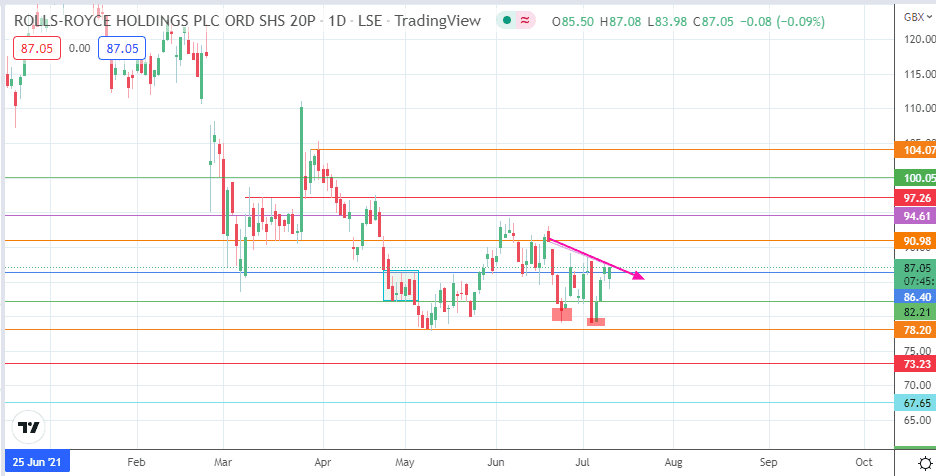
Task: Click the Jun label on time axis
Action: click(x=496, y=462)
